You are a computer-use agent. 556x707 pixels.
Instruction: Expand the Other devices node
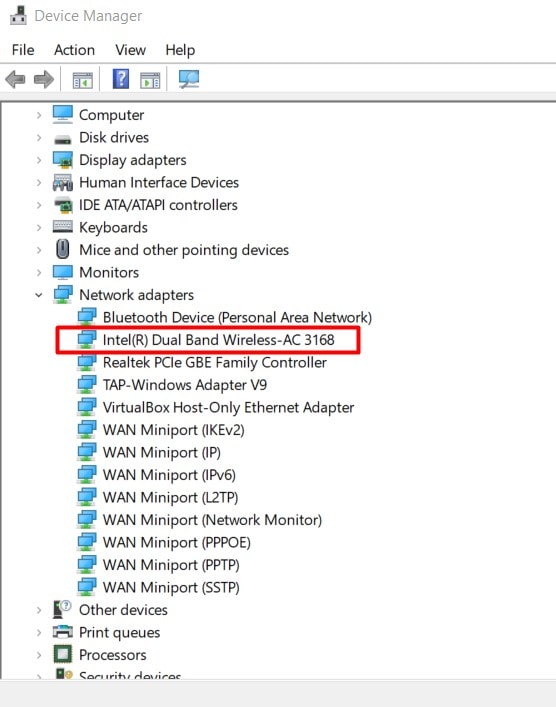(39, 610)
